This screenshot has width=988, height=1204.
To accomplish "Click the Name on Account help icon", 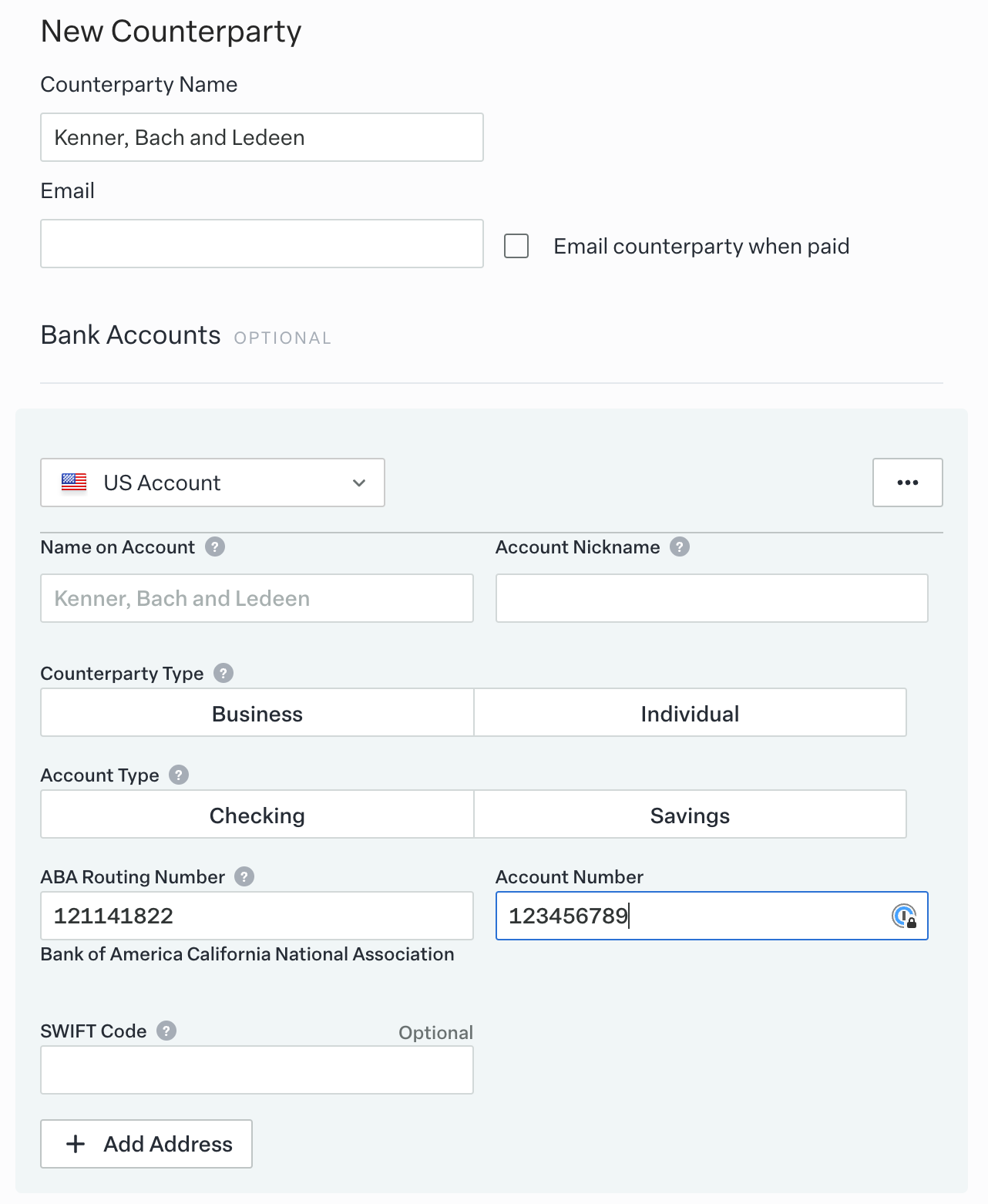I will (215, 547).
